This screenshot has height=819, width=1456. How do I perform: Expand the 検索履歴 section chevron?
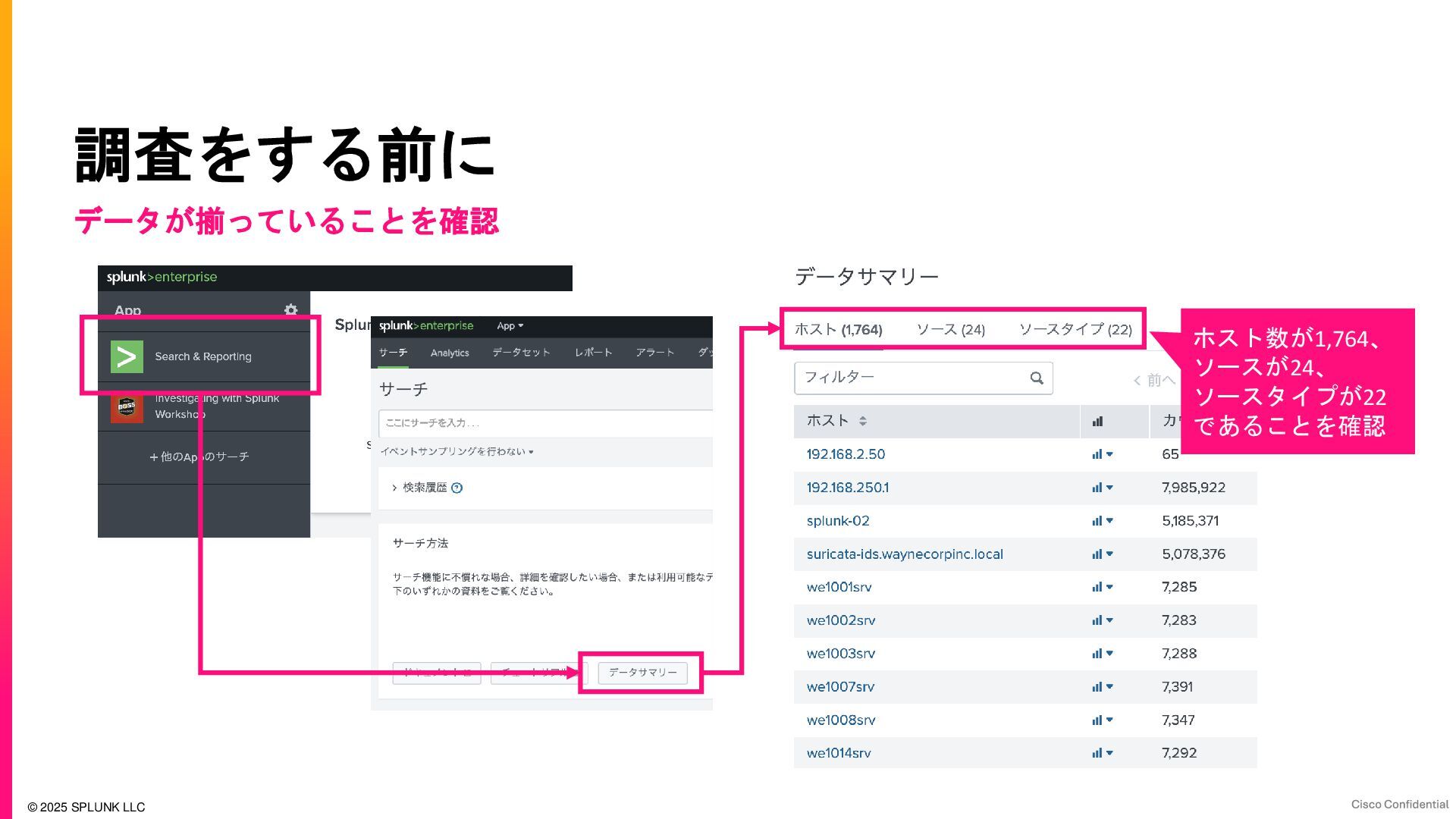394,488
